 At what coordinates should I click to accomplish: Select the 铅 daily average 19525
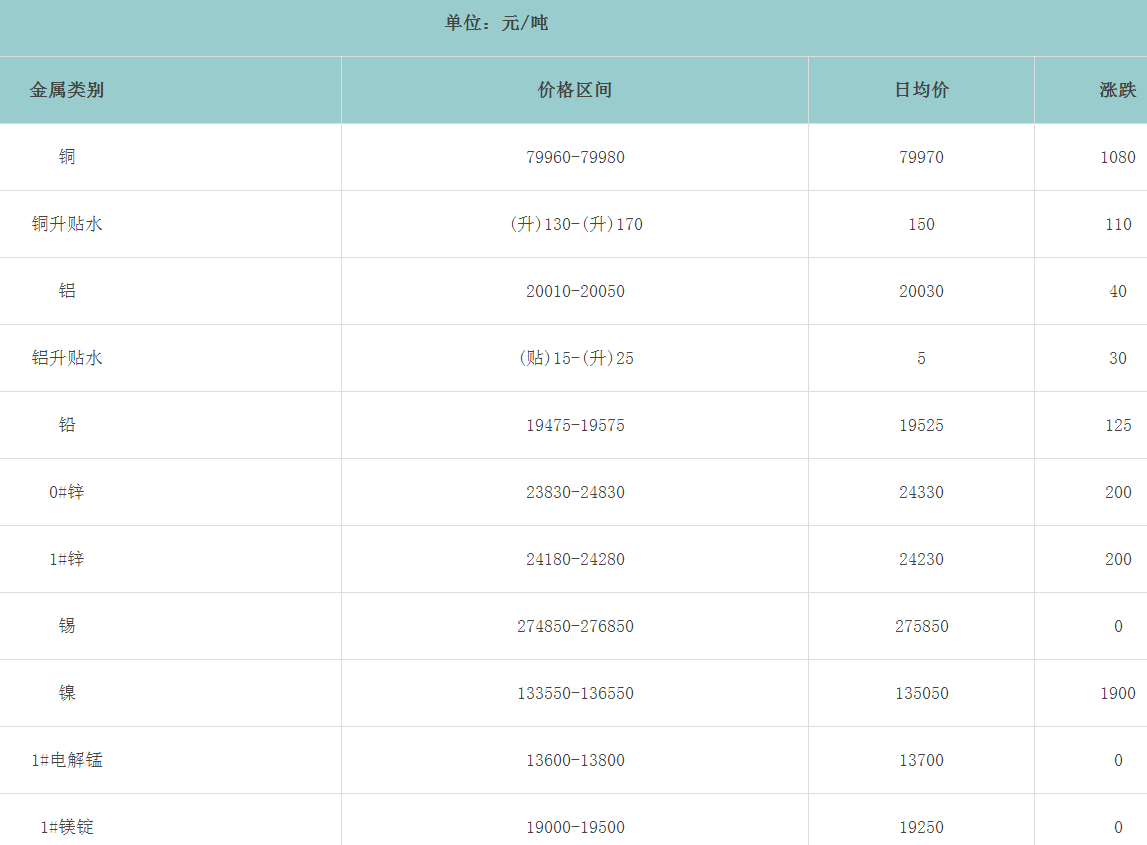[x=921, y=425]
